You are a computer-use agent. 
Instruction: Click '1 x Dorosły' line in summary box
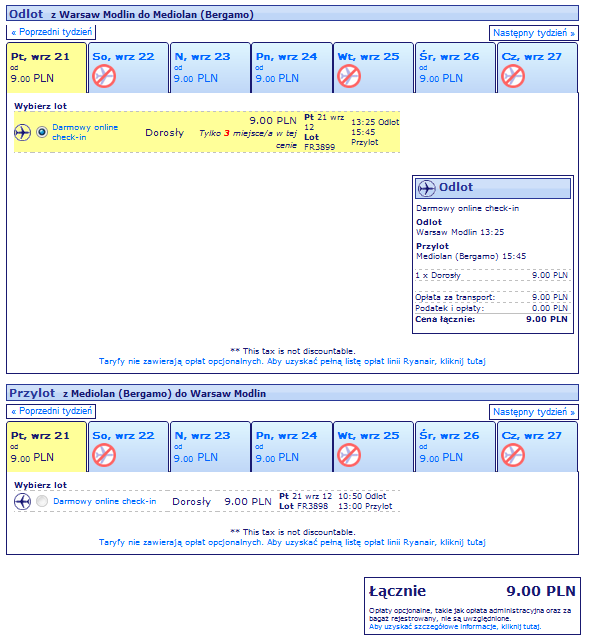[x=491, y=275]
